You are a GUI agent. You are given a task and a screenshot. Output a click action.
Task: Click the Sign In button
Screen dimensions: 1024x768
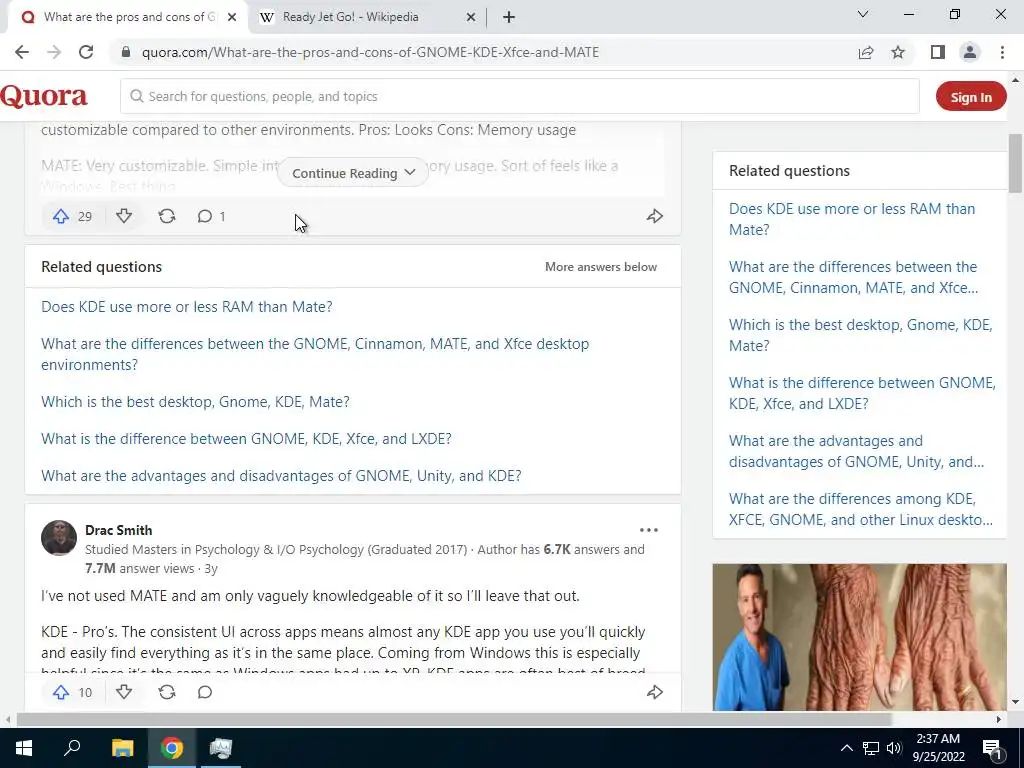point(971,97)
